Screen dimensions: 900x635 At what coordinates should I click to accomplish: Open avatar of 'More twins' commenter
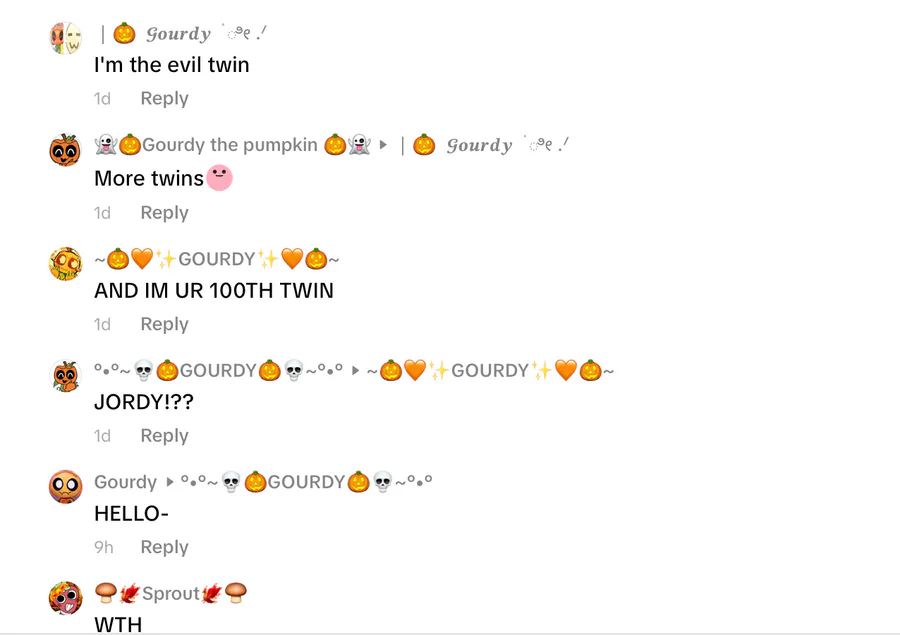coord(65,150)
